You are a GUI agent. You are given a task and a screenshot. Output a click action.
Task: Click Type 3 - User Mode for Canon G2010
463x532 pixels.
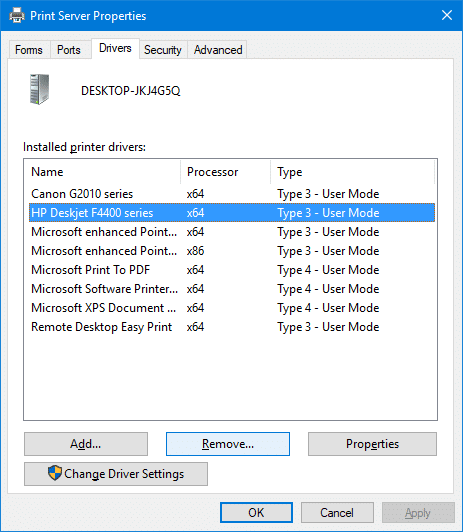328,194
